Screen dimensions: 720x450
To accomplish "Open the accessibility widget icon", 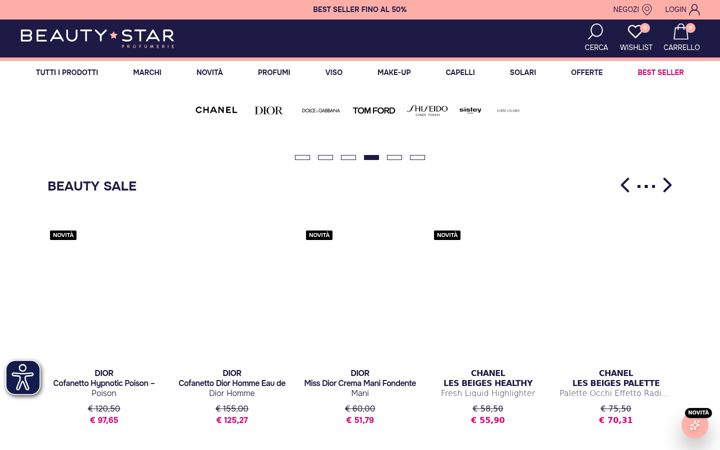I will 23,378.
